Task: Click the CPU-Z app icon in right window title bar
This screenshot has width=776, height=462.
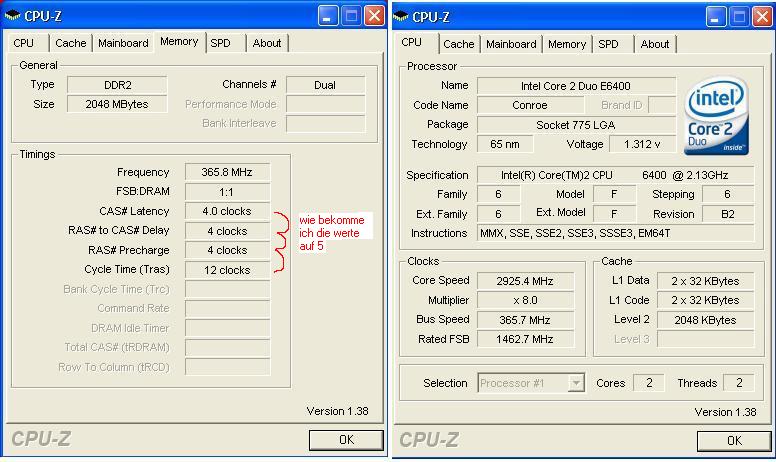Action: tap(400, 16)
